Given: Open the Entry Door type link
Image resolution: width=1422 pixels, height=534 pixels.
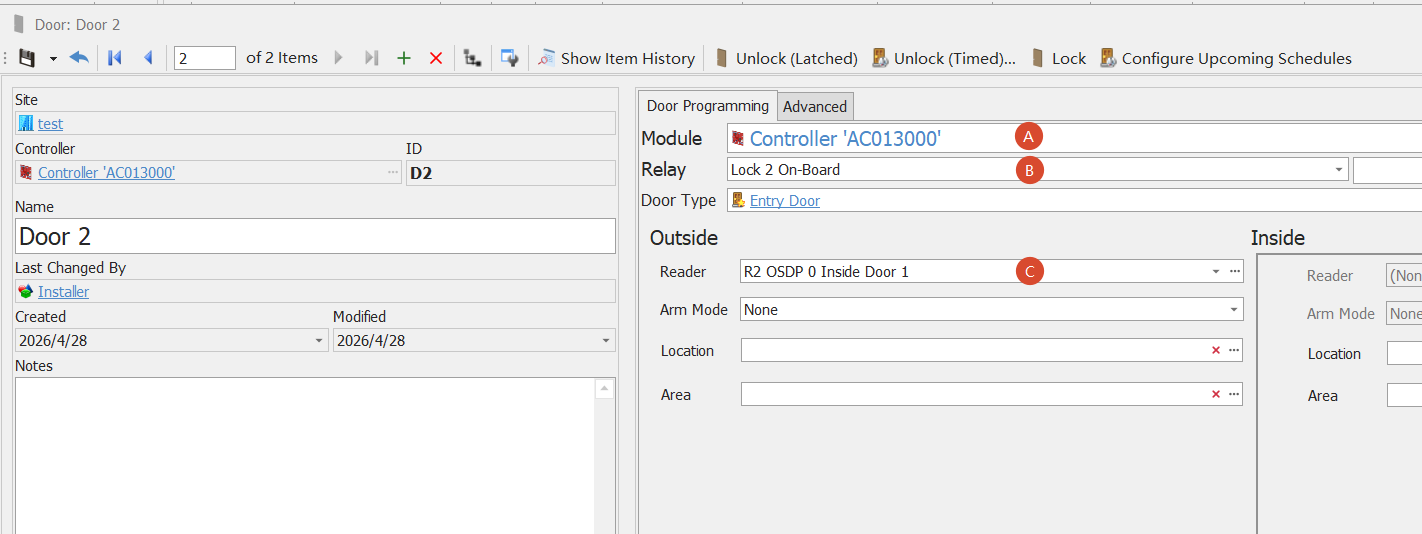Looking at the screenshot, I should coord(785,201).
